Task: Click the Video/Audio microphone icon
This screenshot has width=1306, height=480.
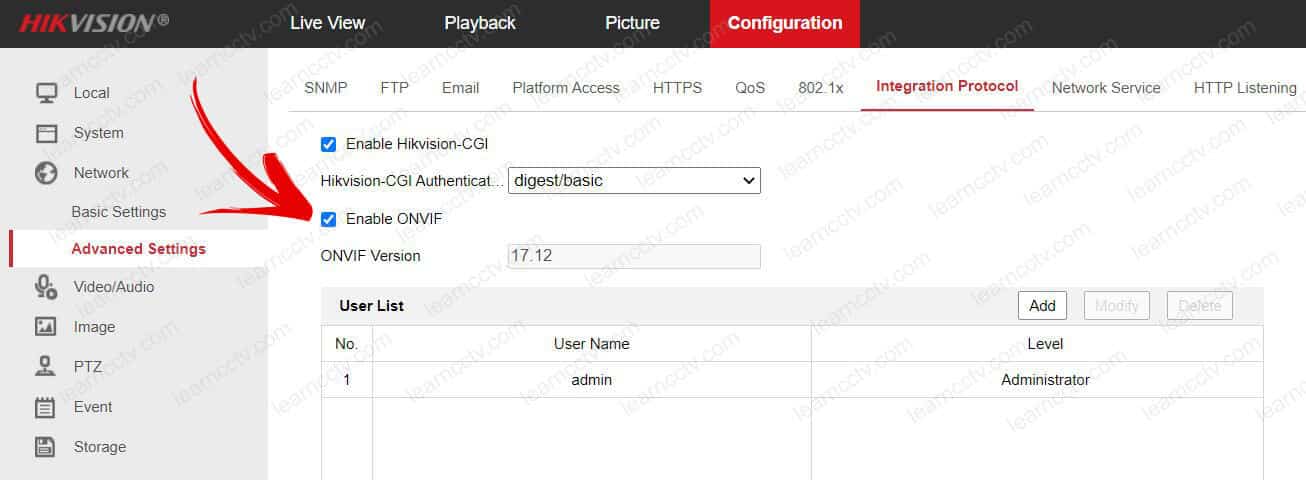Action: [46, 287]
